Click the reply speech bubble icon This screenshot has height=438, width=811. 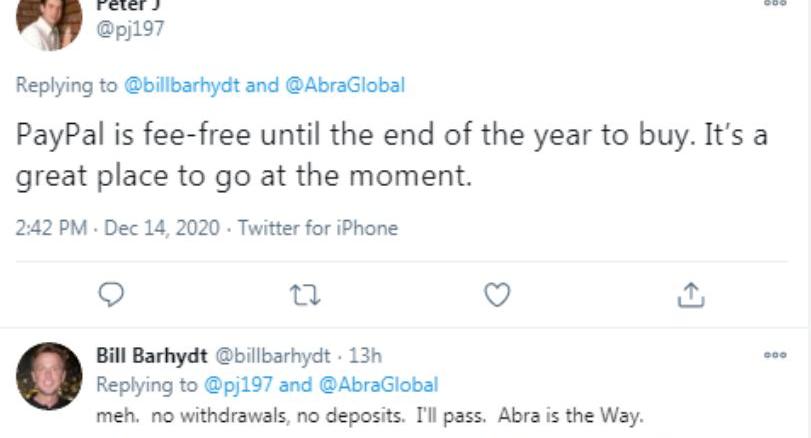click(111, 295)
